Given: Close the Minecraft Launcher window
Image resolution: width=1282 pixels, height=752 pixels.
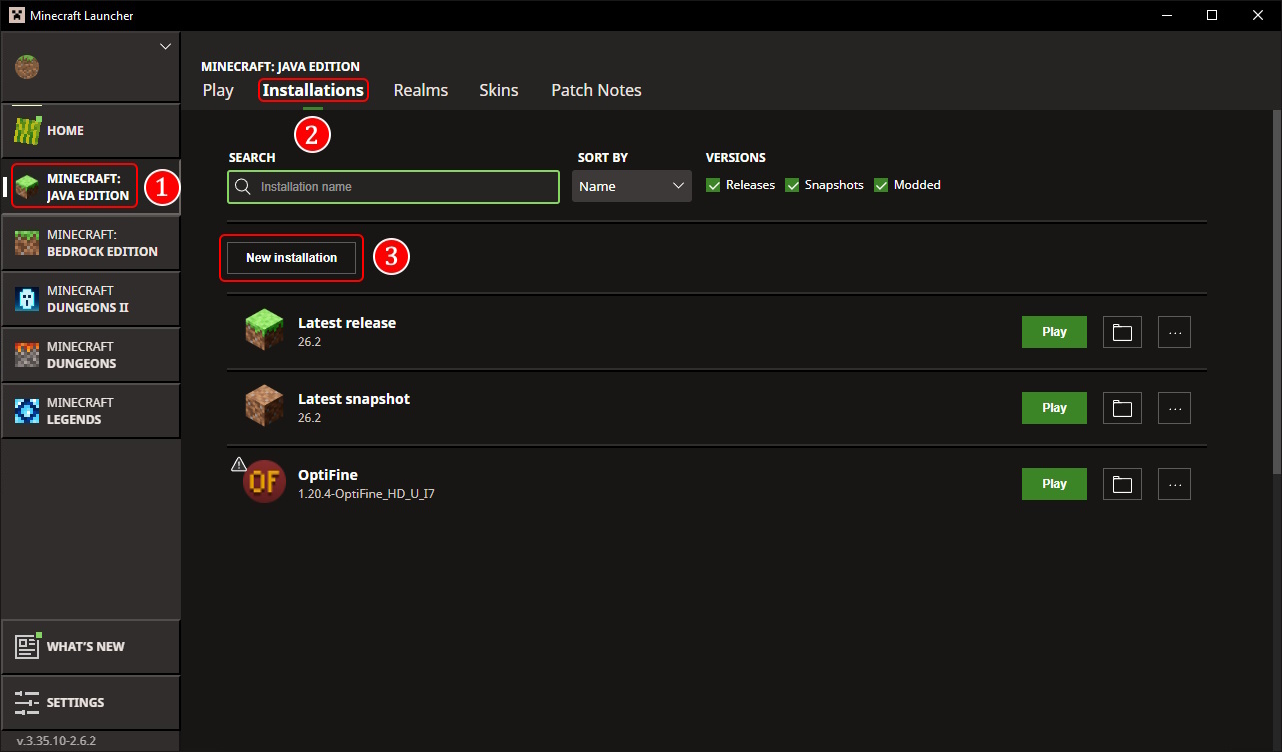Looking at the screenshot, I should (1257, 15).
